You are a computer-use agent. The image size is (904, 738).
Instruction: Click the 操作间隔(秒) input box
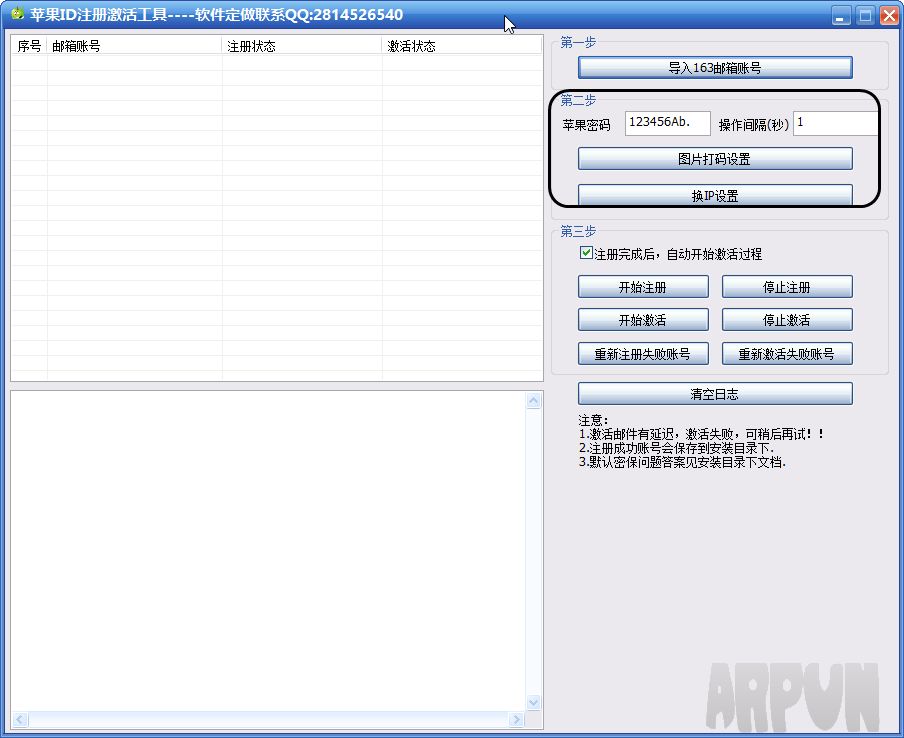tap(836, 123)
